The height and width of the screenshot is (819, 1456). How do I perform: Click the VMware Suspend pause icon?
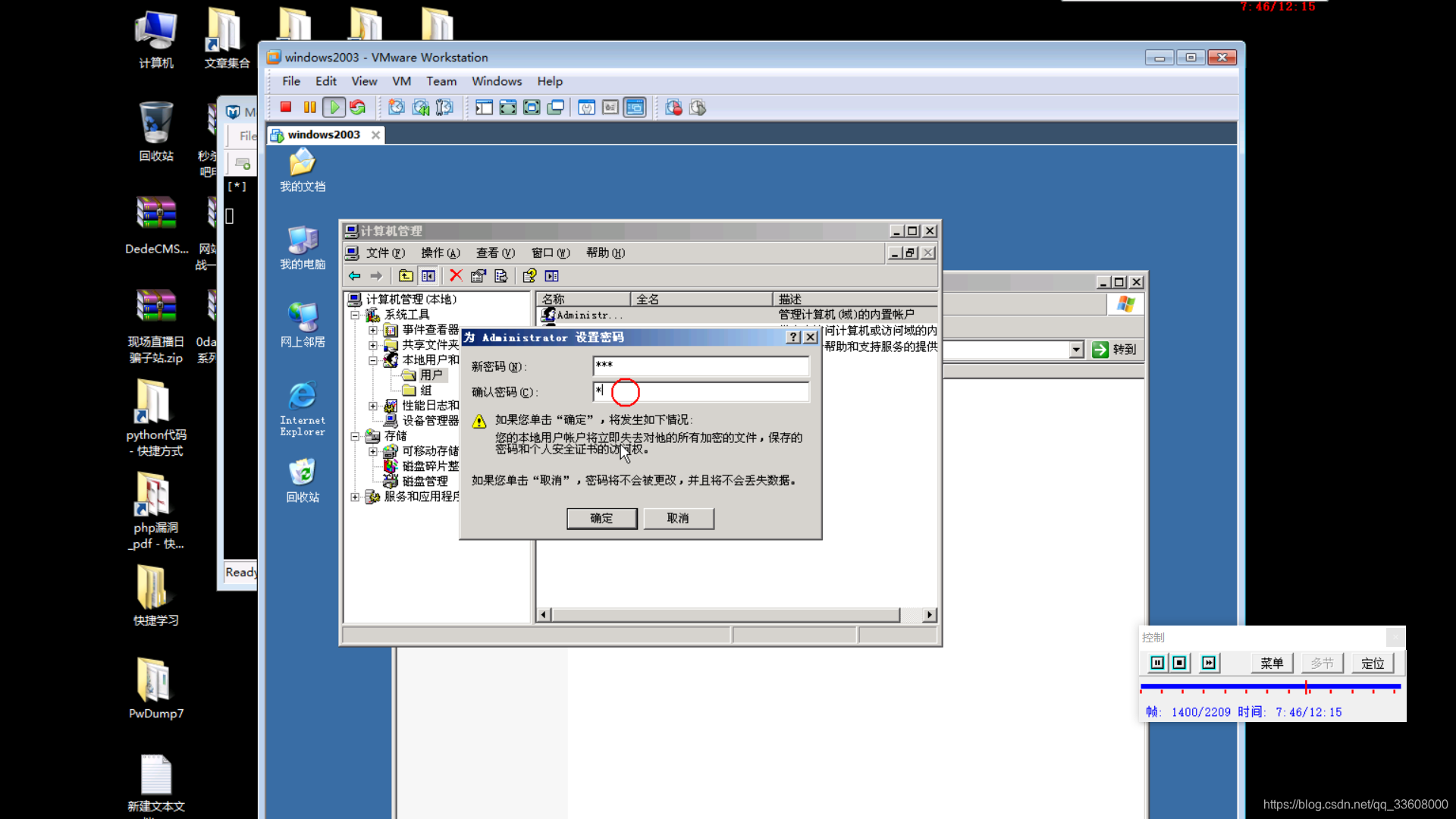309,108
